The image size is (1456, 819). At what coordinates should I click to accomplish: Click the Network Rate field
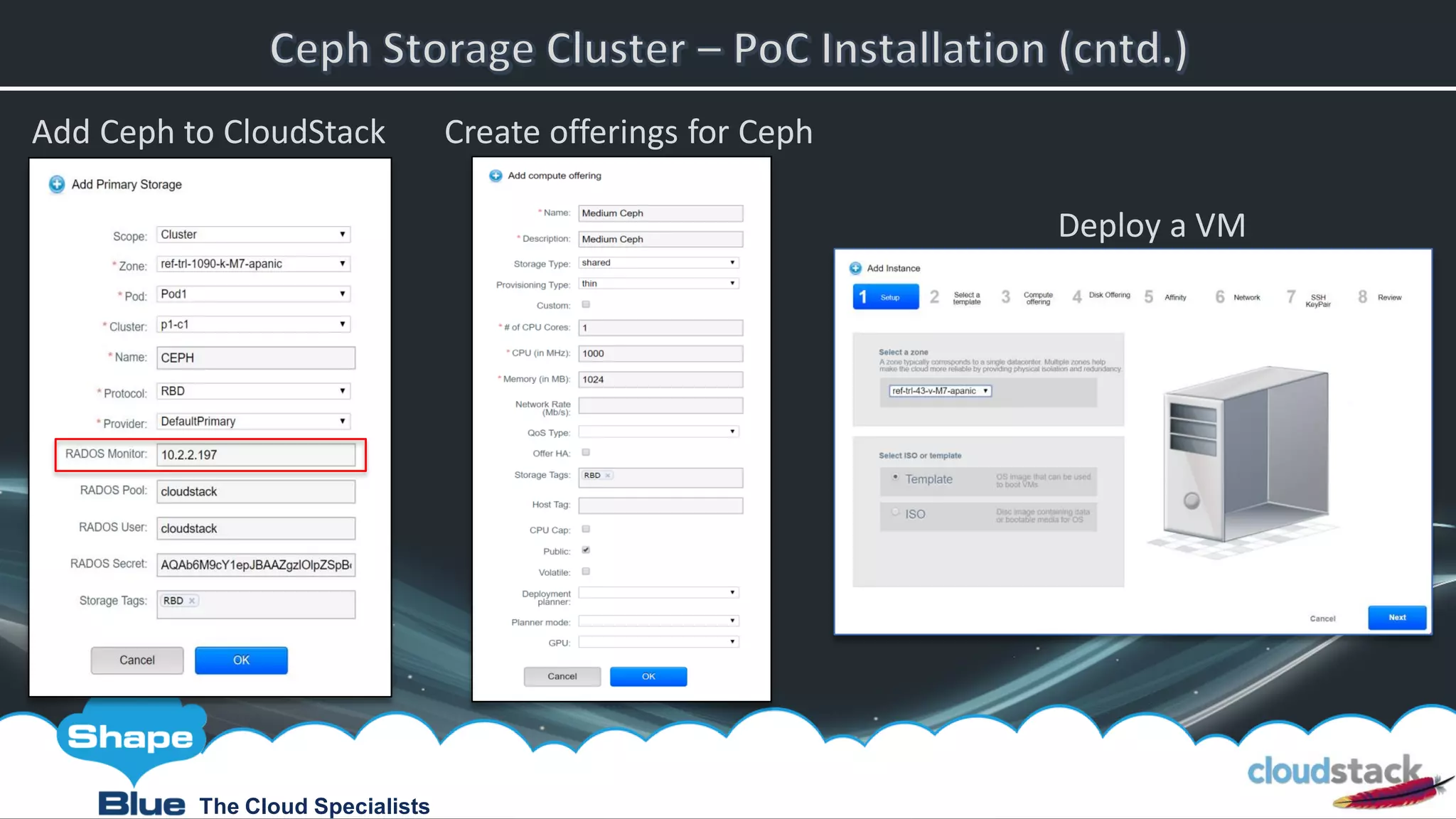[x=660, y=406]
